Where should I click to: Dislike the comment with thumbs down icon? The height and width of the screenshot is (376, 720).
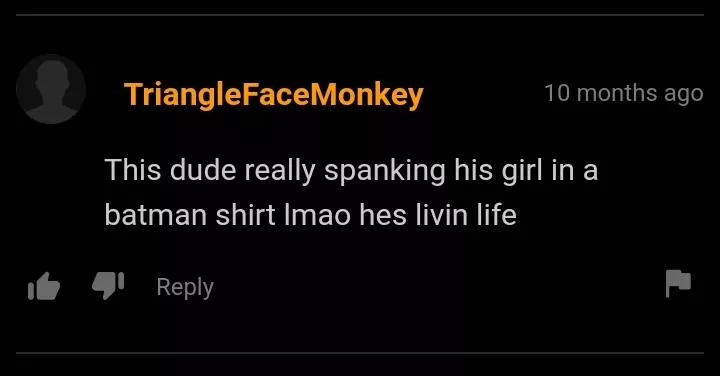108,285
